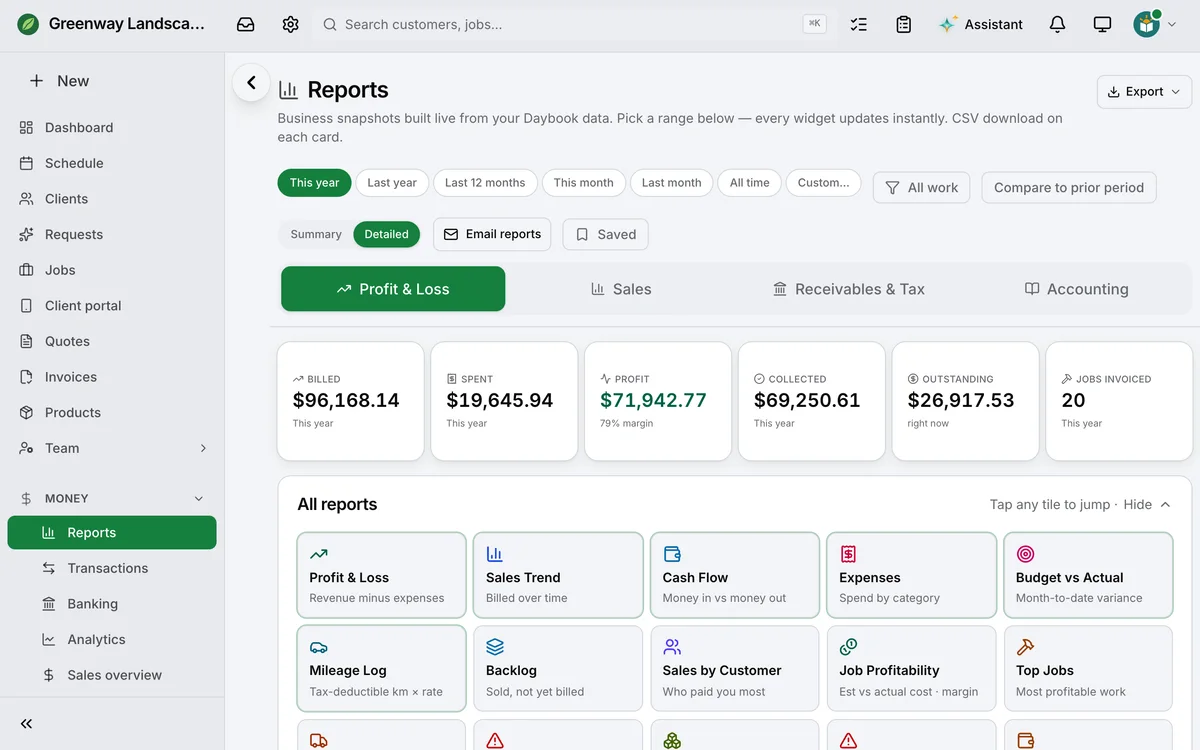Open the Sales by Customer tile
Screen dimensions: 1200x750
[735, 668]
